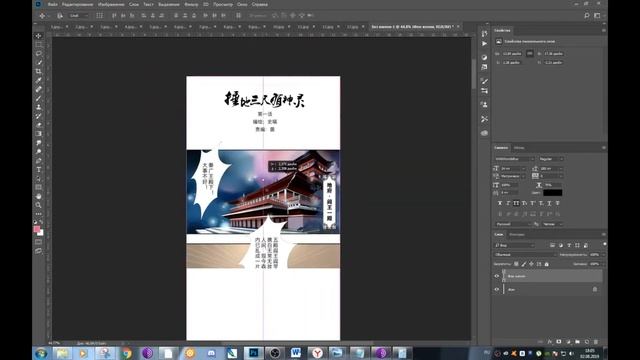This screenshot has height=360, width=640.
Task: Open the Изображение menu
Action: 111,4
